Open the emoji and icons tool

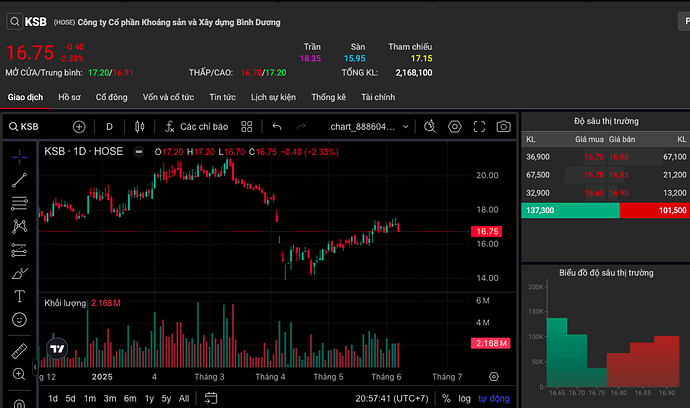click(x=19, y=319)
